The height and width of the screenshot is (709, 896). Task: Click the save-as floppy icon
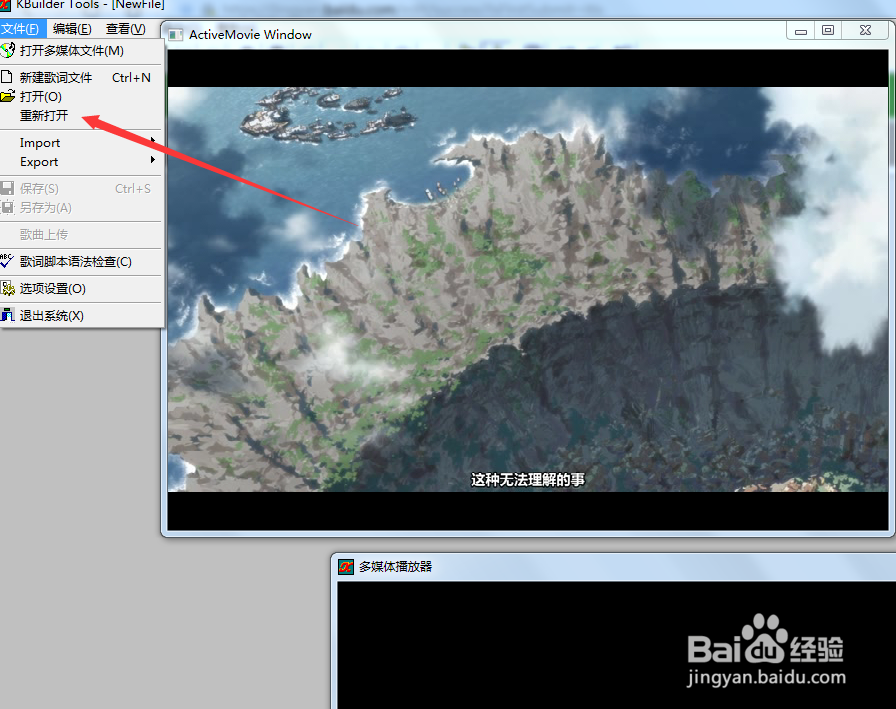[7, 208]
